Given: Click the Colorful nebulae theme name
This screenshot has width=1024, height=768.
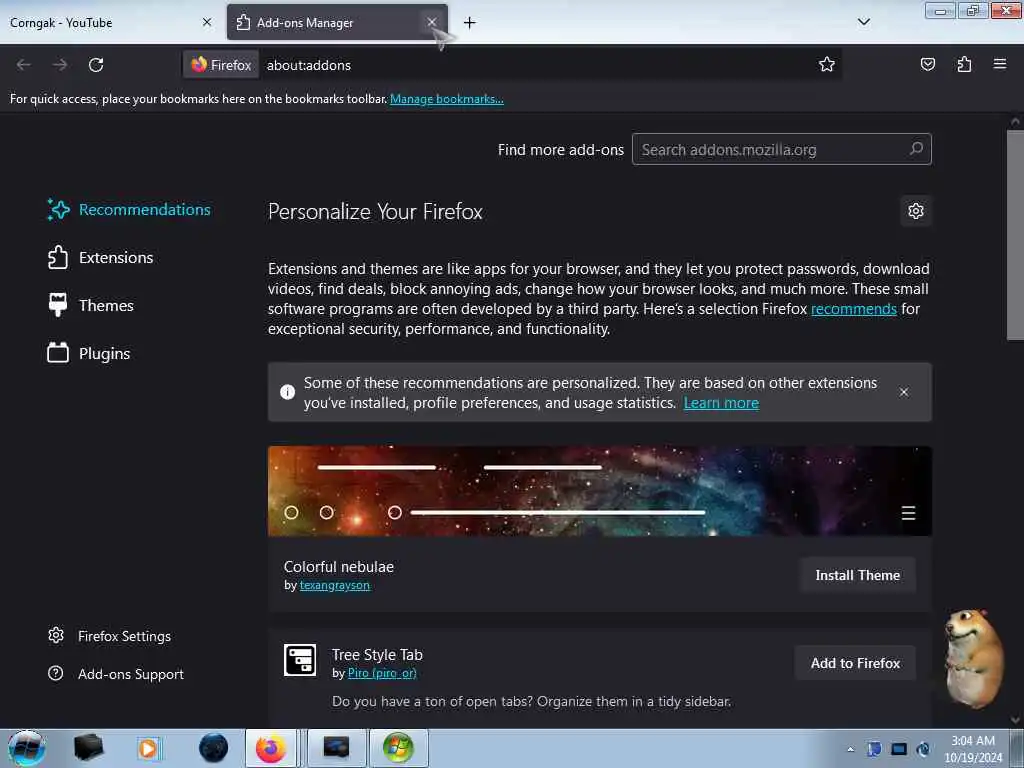Looking at the screenshot, I should click(x=338, y=566).
